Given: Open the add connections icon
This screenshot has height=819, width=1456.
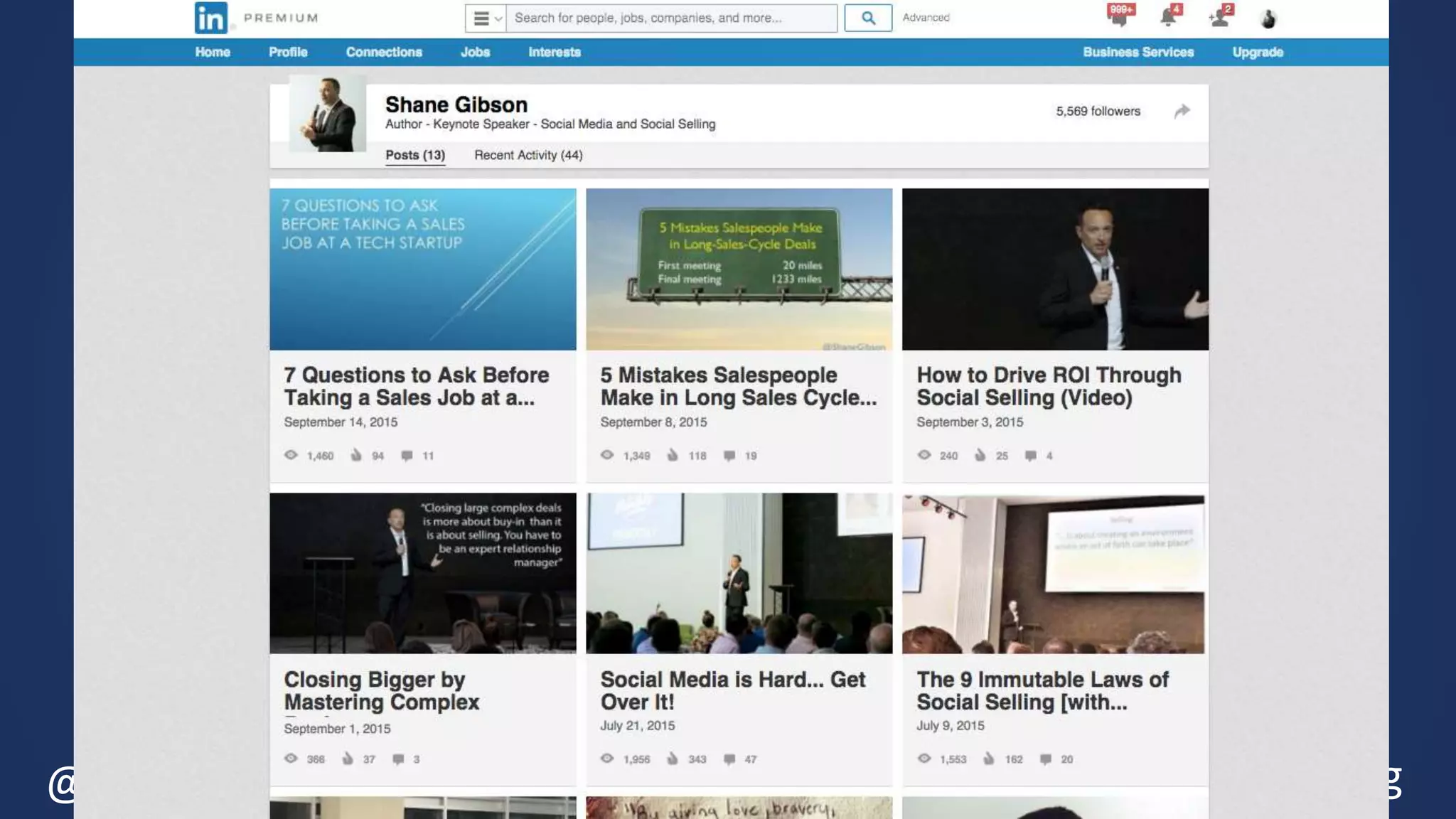Looking at the screenshot, I should pos(1220,17).
